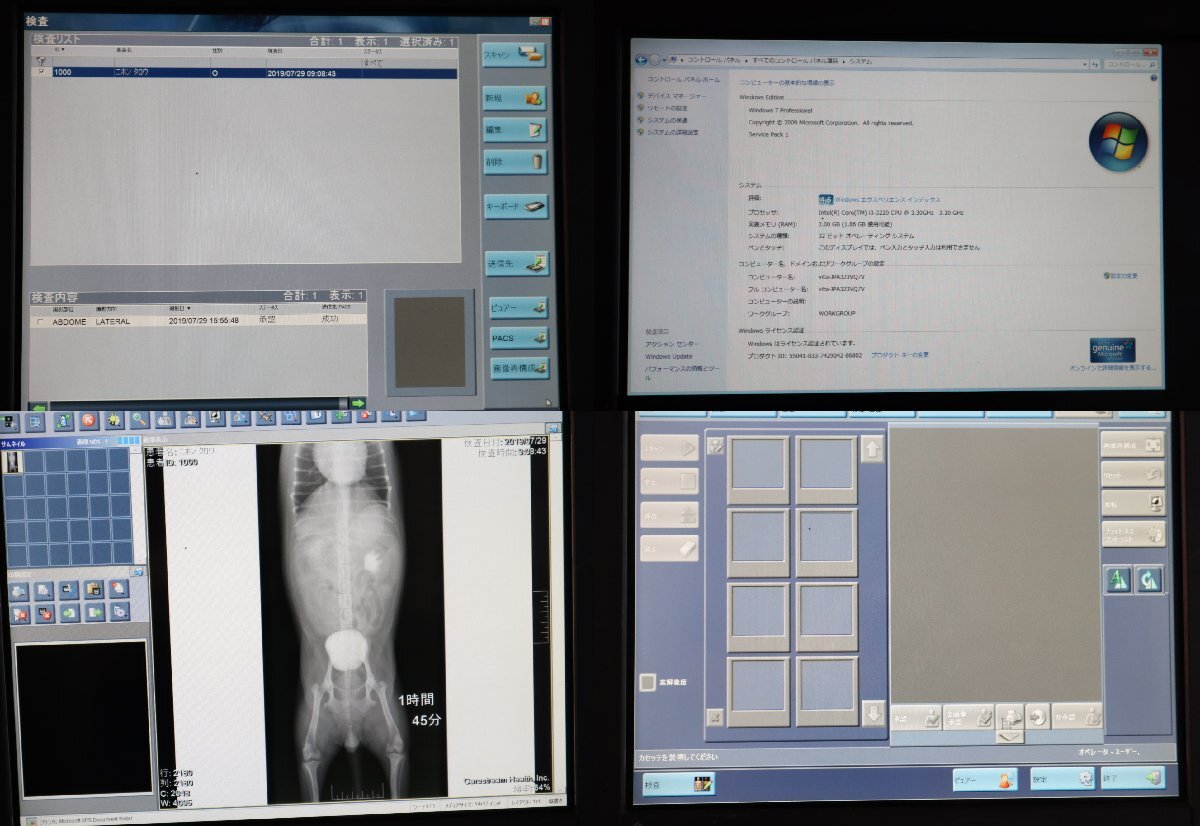1200x826 pixels.
Task: Move the cassette list down with down arrow
Action: point(872,713)
